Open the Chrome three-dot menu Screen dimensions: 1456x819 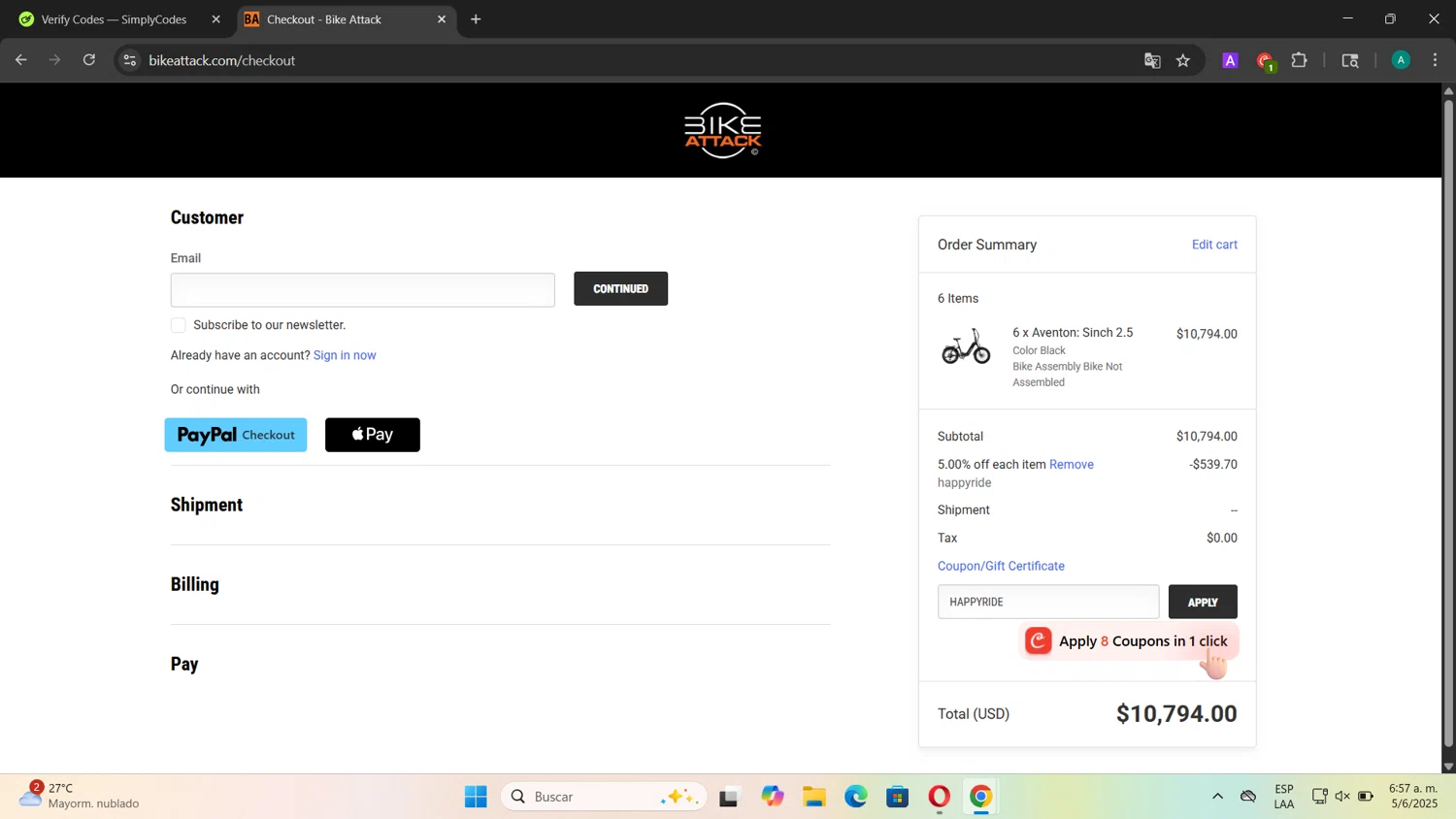click(x=1435, y=60)
